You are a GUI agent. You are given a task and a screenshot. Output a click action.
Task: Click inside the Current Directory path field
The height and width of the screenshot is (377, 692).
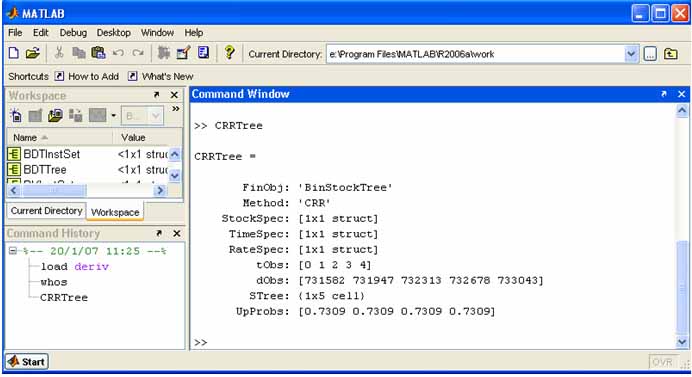click(x=476, y=54)
